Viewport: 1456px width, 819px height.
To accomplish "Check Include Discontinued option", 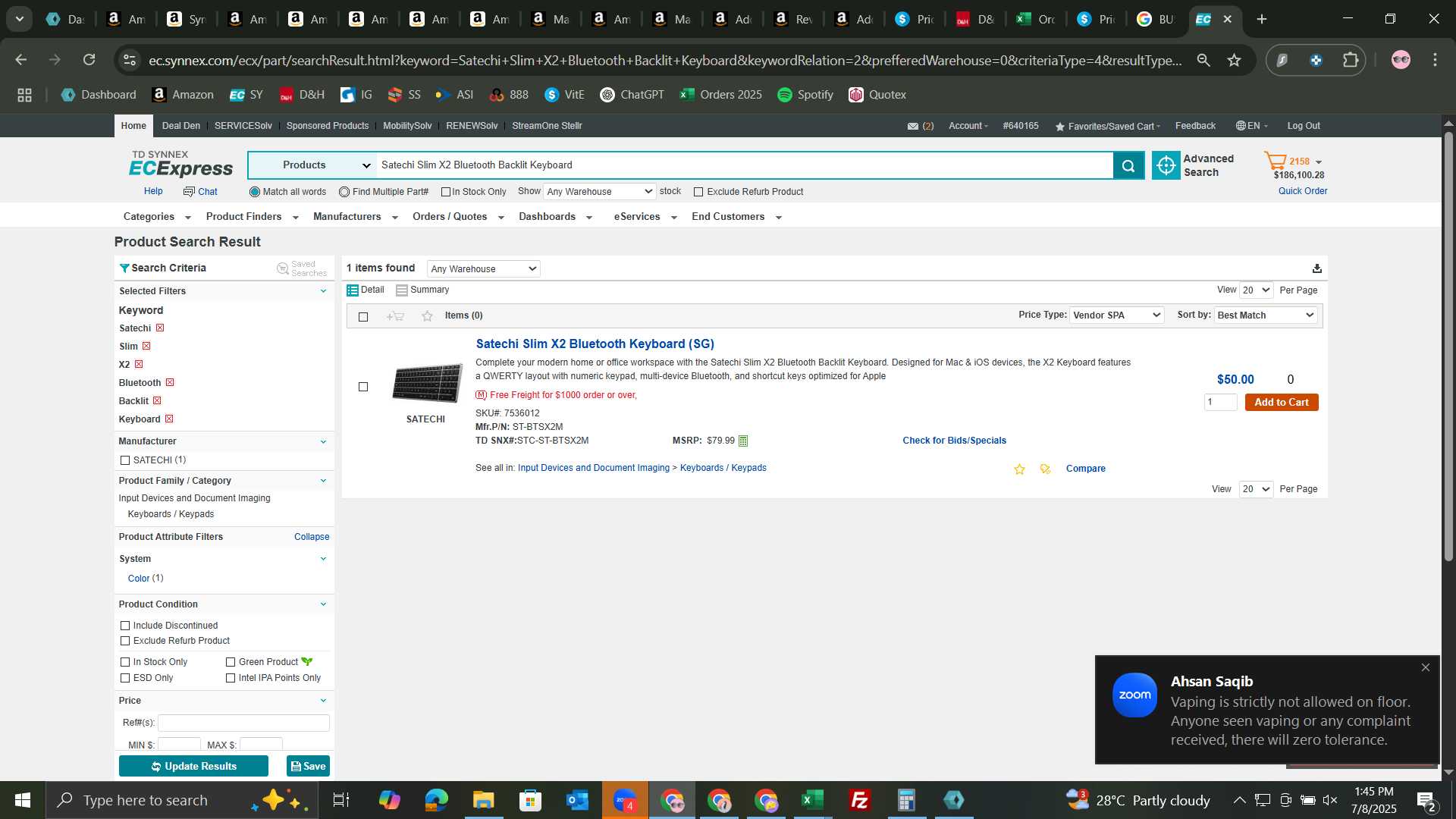I will point(125,626).
